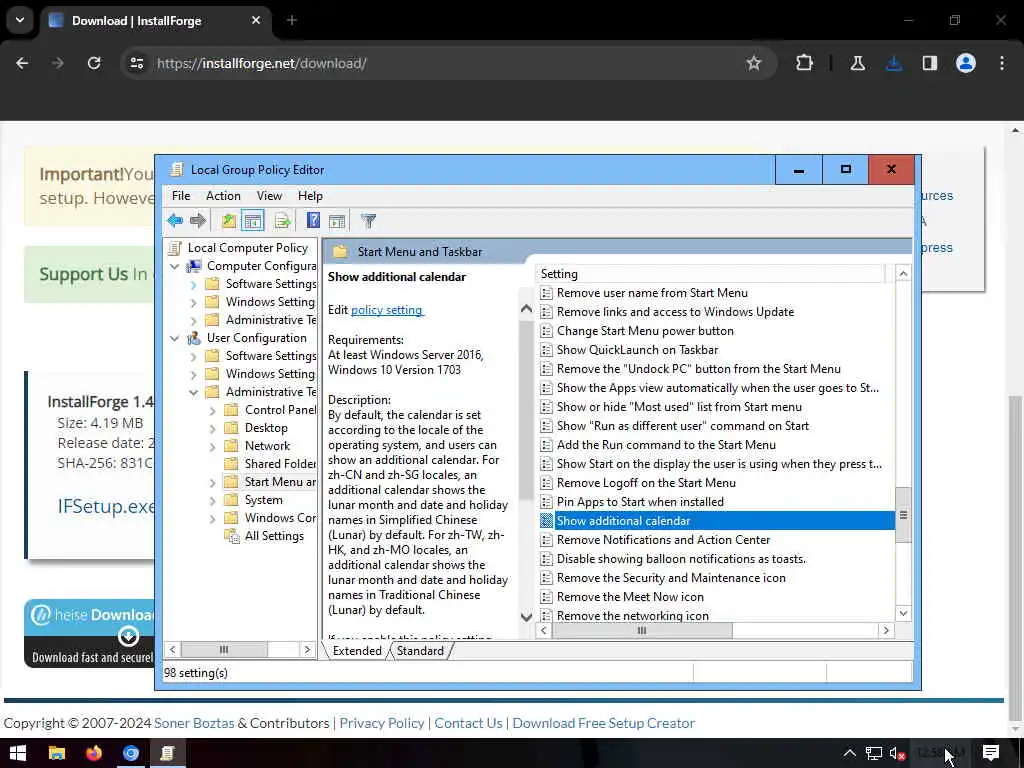Open File Explorer from taskbar
Viewport: 1024px width, 768px height.
pos(57,753)
